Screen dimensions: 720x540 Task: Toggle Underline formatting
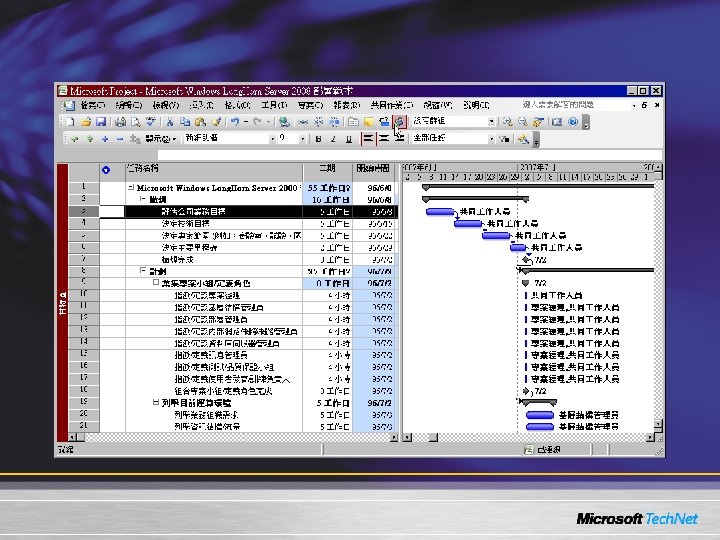349,139
